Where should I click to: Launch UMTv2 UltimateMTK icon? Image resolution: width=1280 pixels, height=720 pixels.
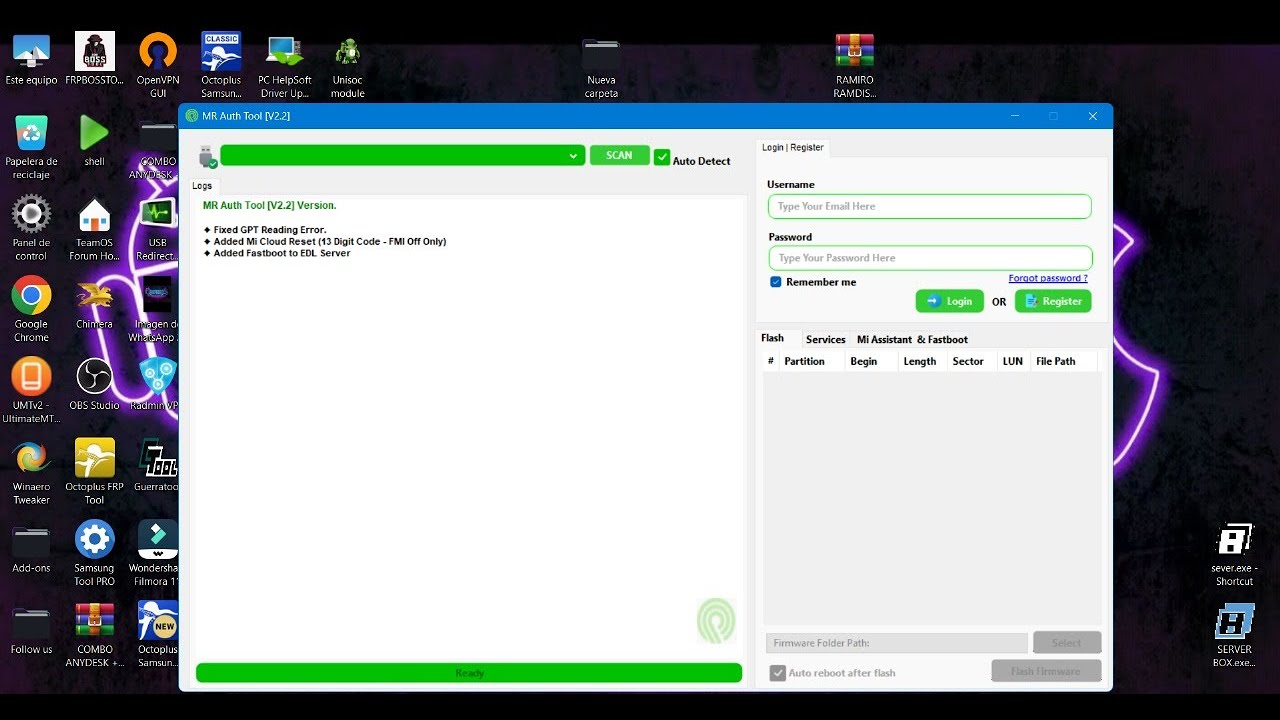click(31, 390)
